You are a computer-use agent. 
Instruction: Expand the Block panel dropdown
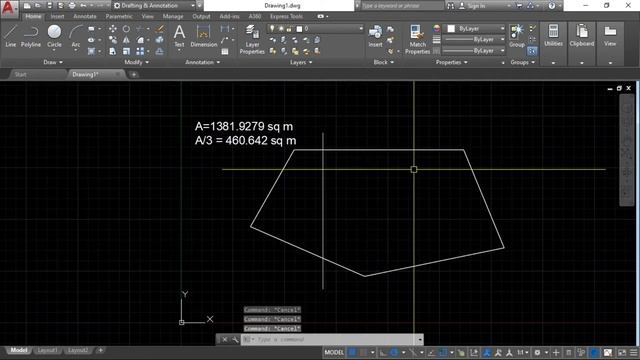pos(383,62)
